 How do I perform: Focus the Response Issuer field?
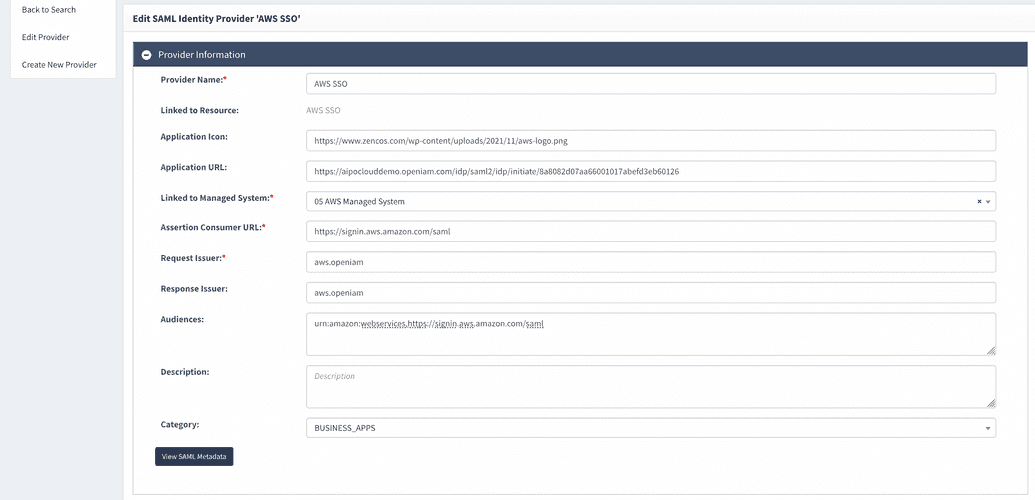(x=651, y=293)
